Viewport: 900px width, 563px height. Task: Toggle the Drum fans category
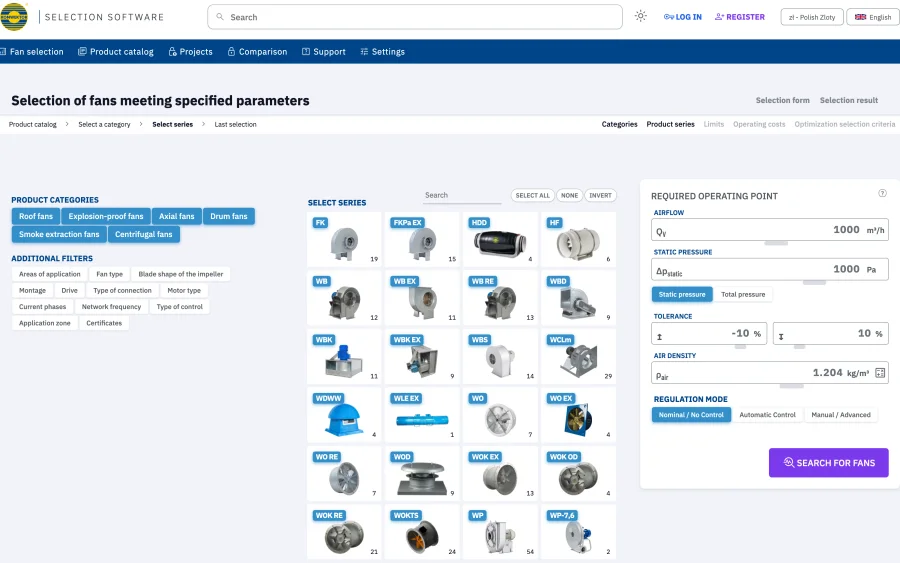[228, 216]
